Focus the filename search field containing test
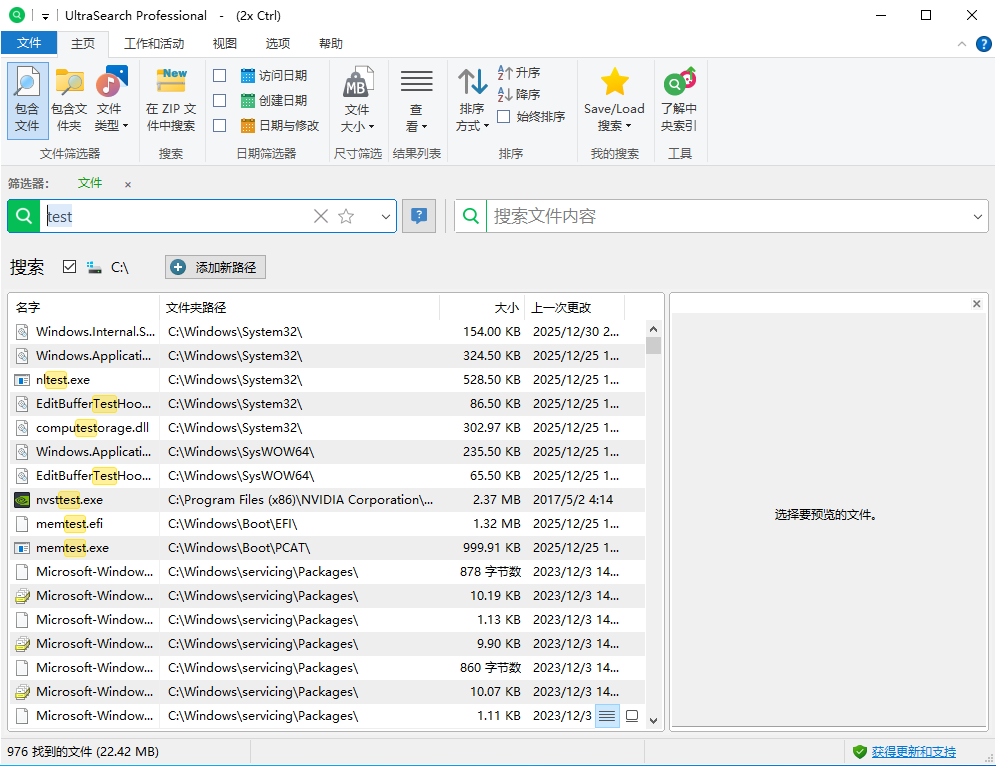The width and height of the screenshot is (996, 766). point(175,217)
